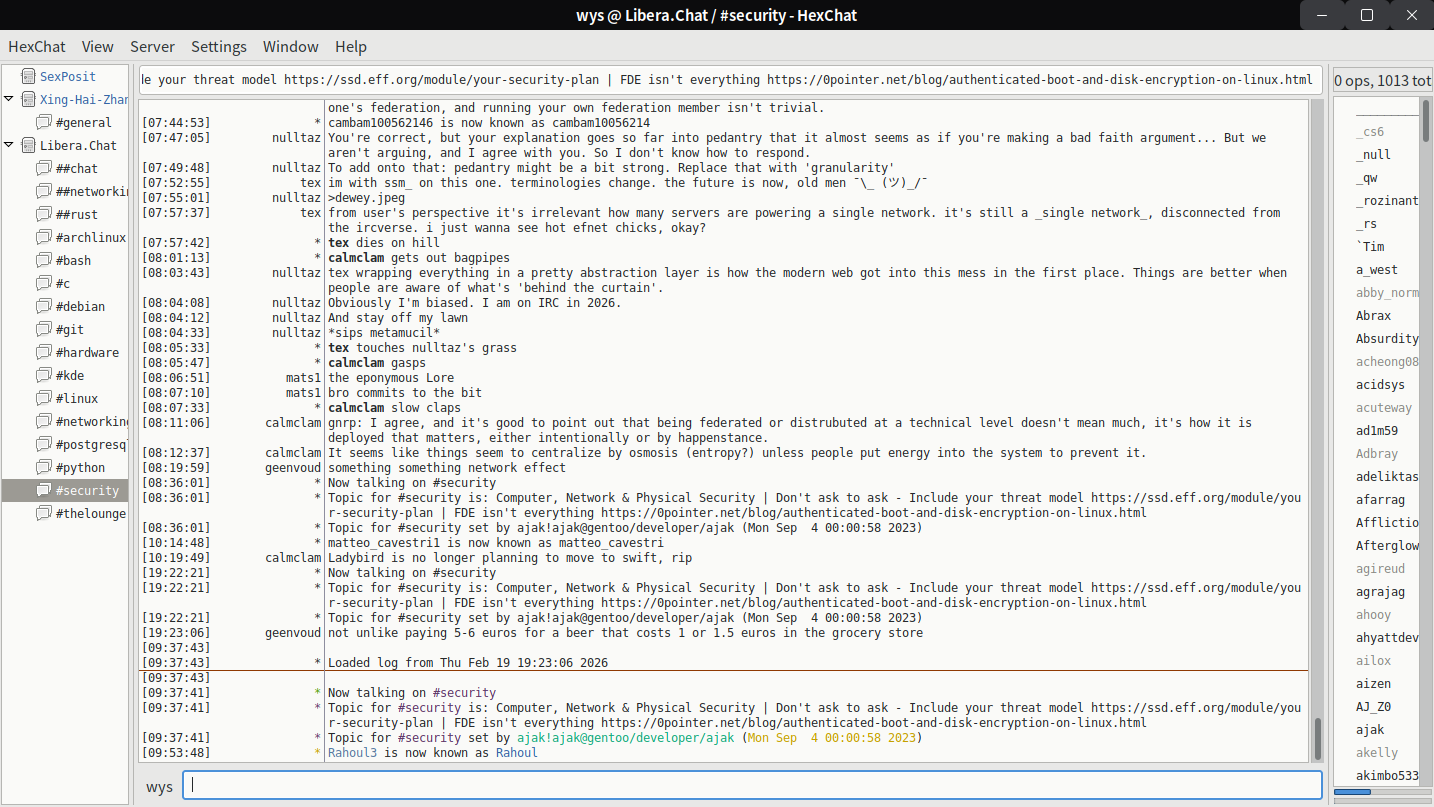Collapse the Xing-Hai-Zhar network branch
Image resolution: width=1434 pixels, height=807 pixels.
9,99
